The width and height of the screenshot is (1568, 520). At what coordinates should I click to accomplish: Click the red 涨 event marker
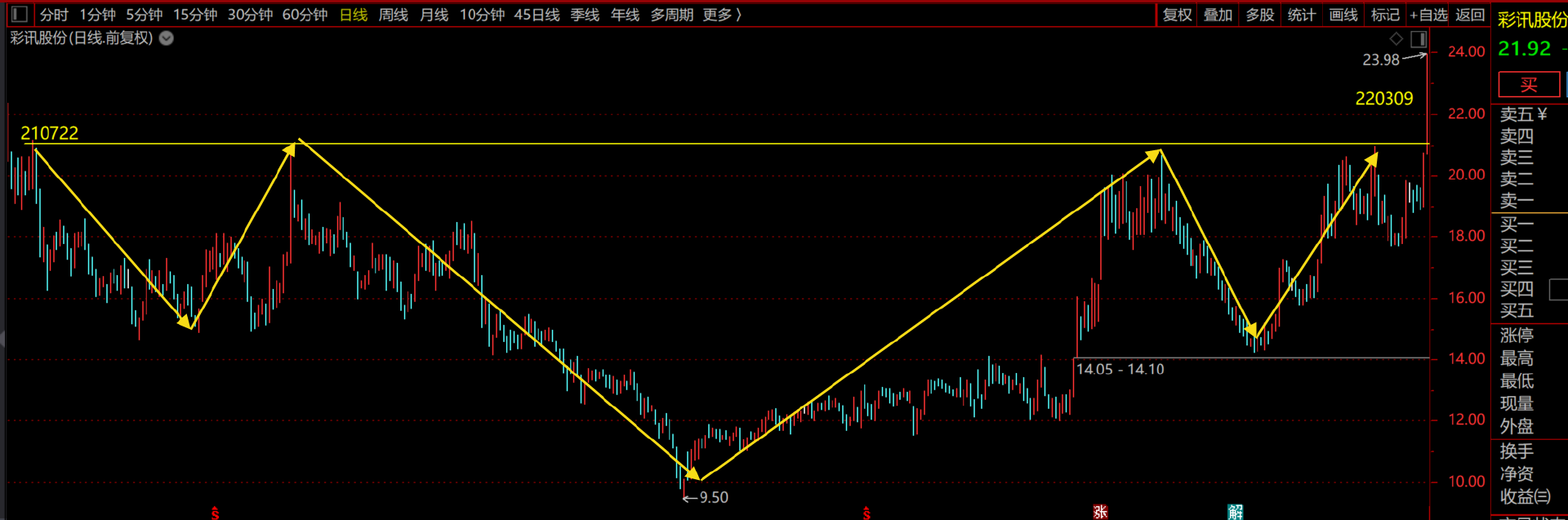(1100, 512)
